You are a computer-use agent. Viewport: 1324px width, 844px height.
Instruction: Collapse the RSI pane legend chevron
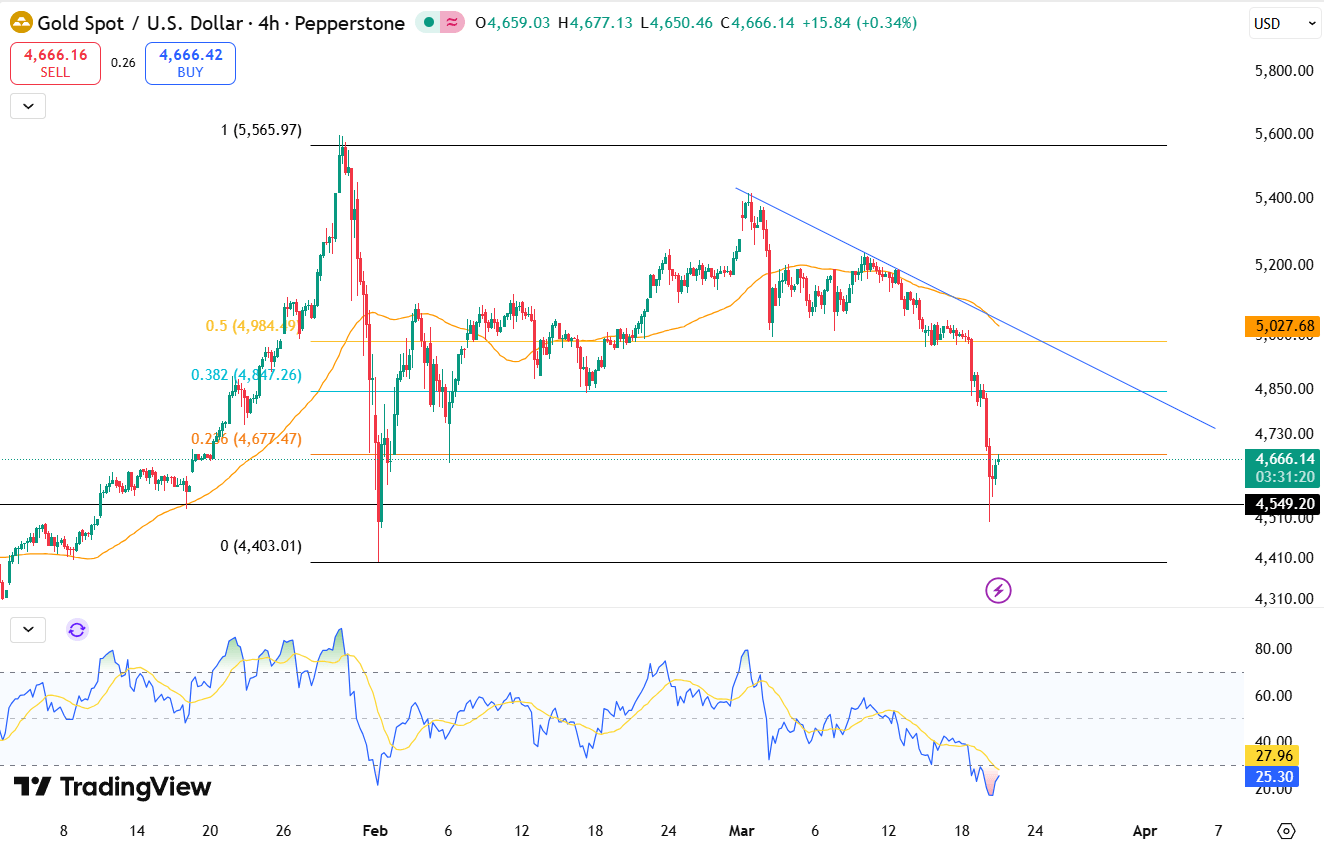(28, 629)
